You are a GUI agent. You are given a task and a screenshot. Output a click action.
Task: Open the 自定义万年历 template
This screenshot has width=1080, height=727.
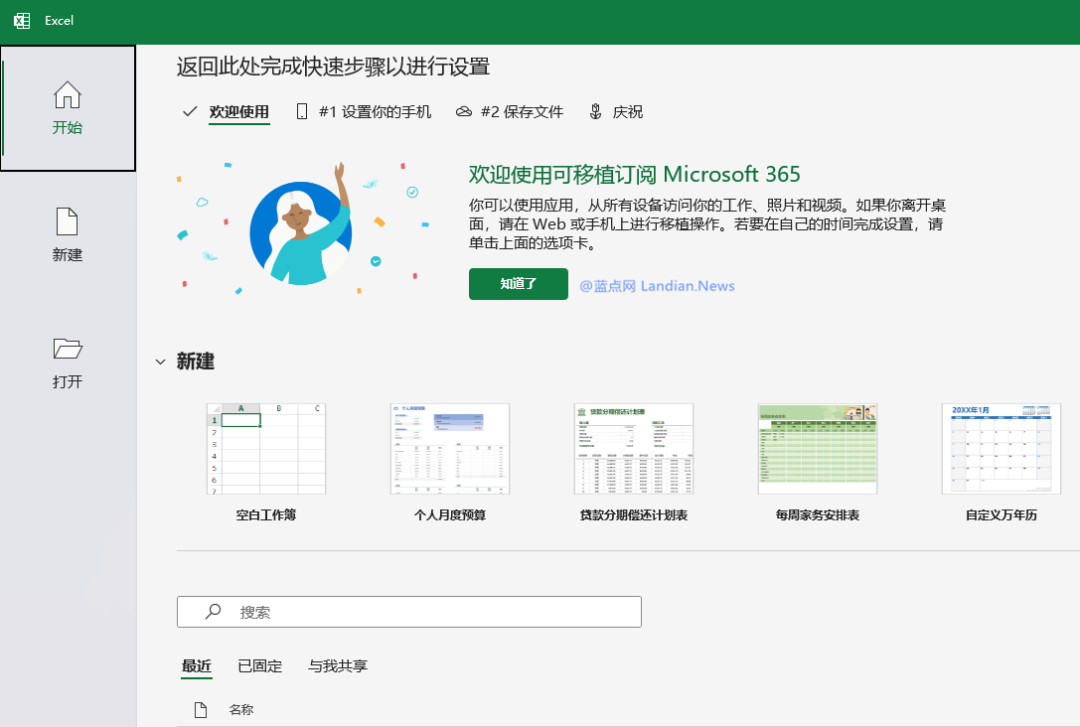point(1001,462)
